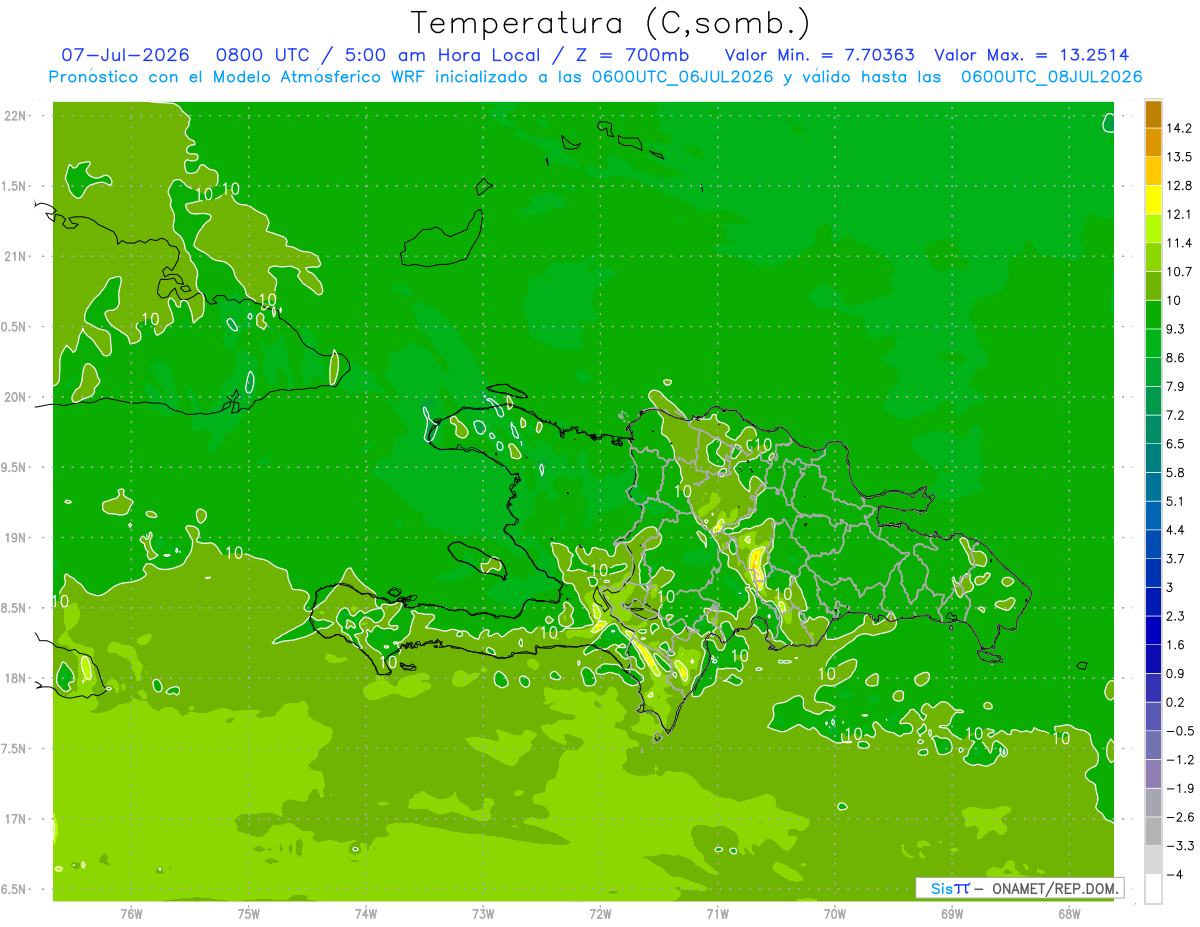The height and width of the screenshot is (927, 1200).
Task: Click the '72W' longitude axis label
Action: (x=600, y=915)
